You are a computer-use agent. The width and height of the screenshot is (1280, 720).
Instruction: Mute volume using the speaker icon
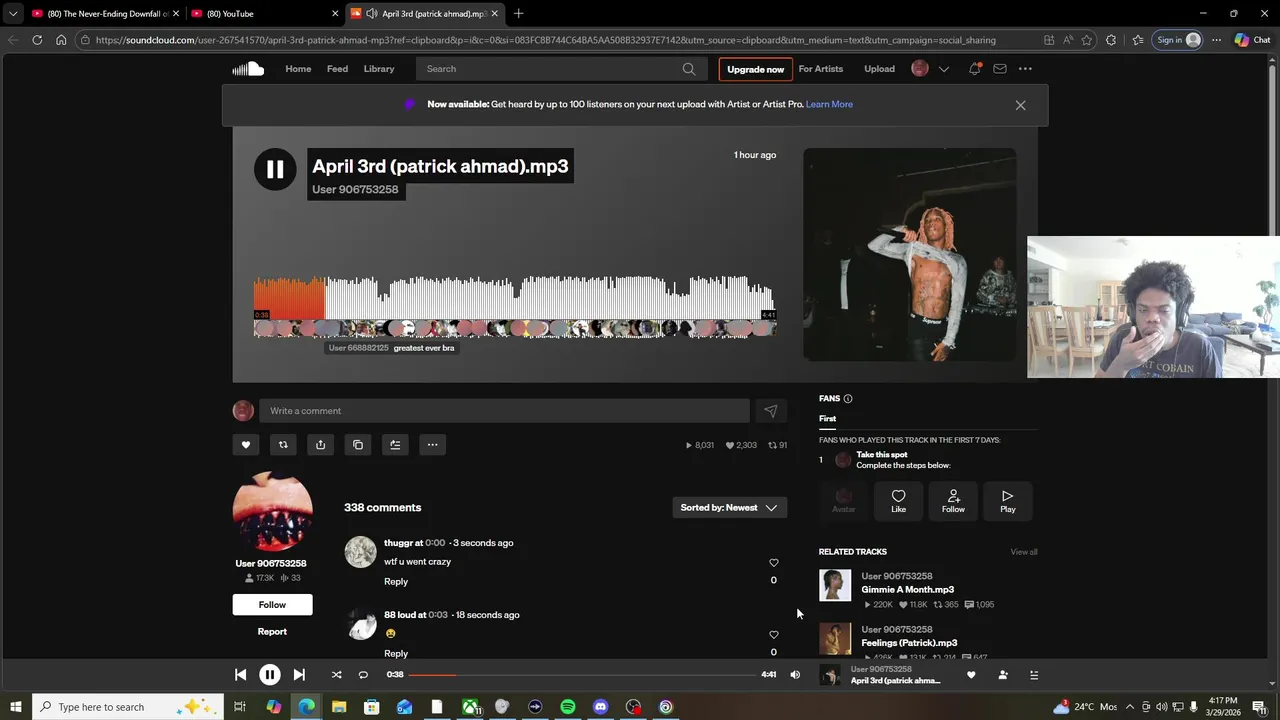(795, 675)
